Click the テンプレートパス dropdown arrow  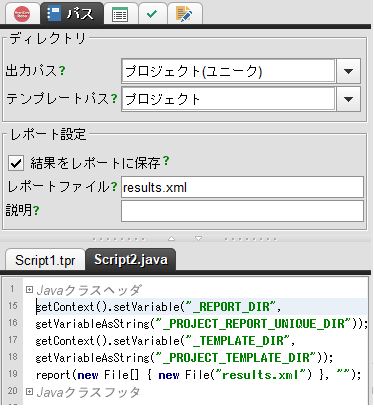[348, 99]
